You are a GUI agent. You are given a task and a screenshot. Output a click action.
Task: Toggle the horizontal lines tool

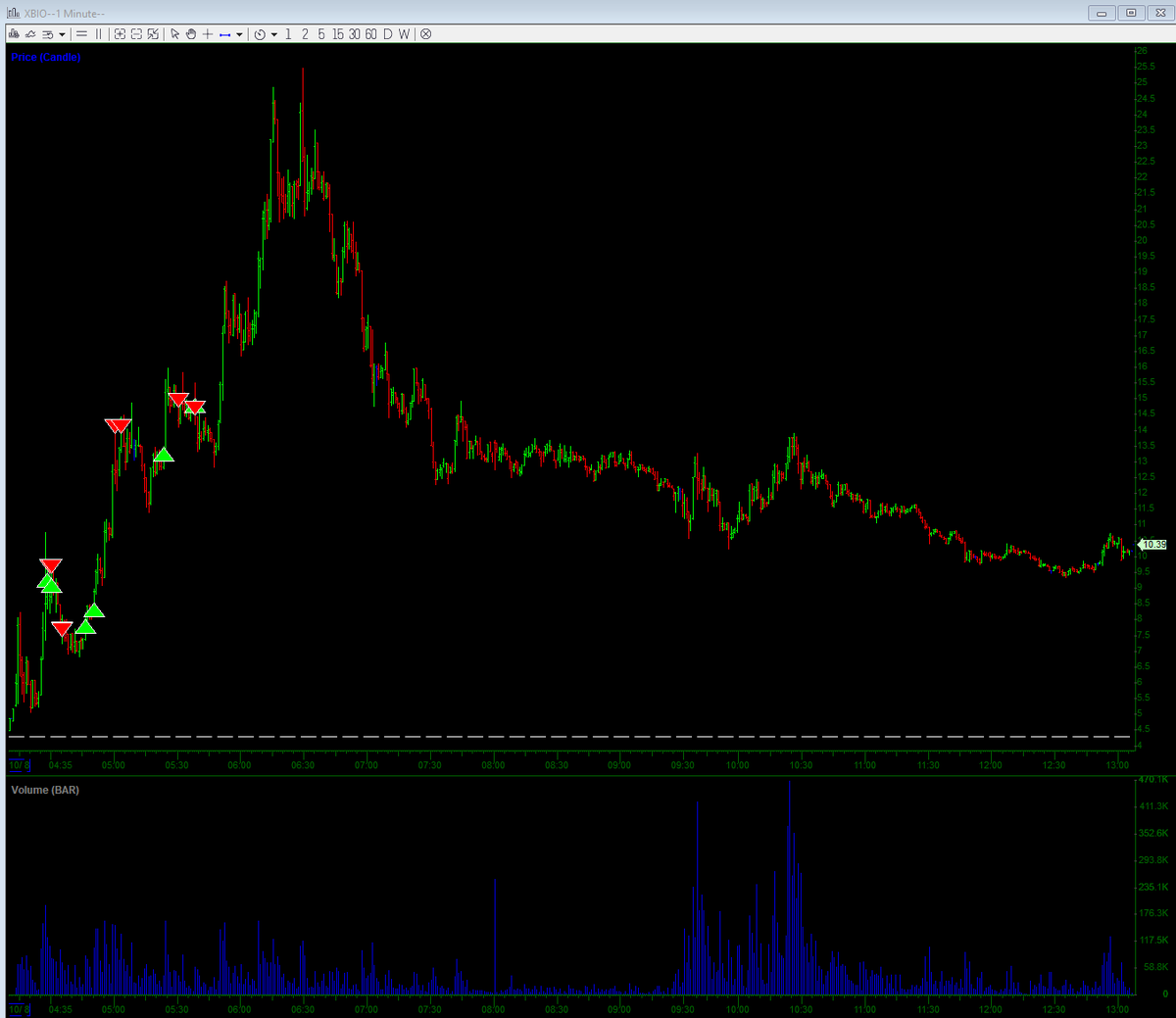pyautogui.click(x=79, y=34)
